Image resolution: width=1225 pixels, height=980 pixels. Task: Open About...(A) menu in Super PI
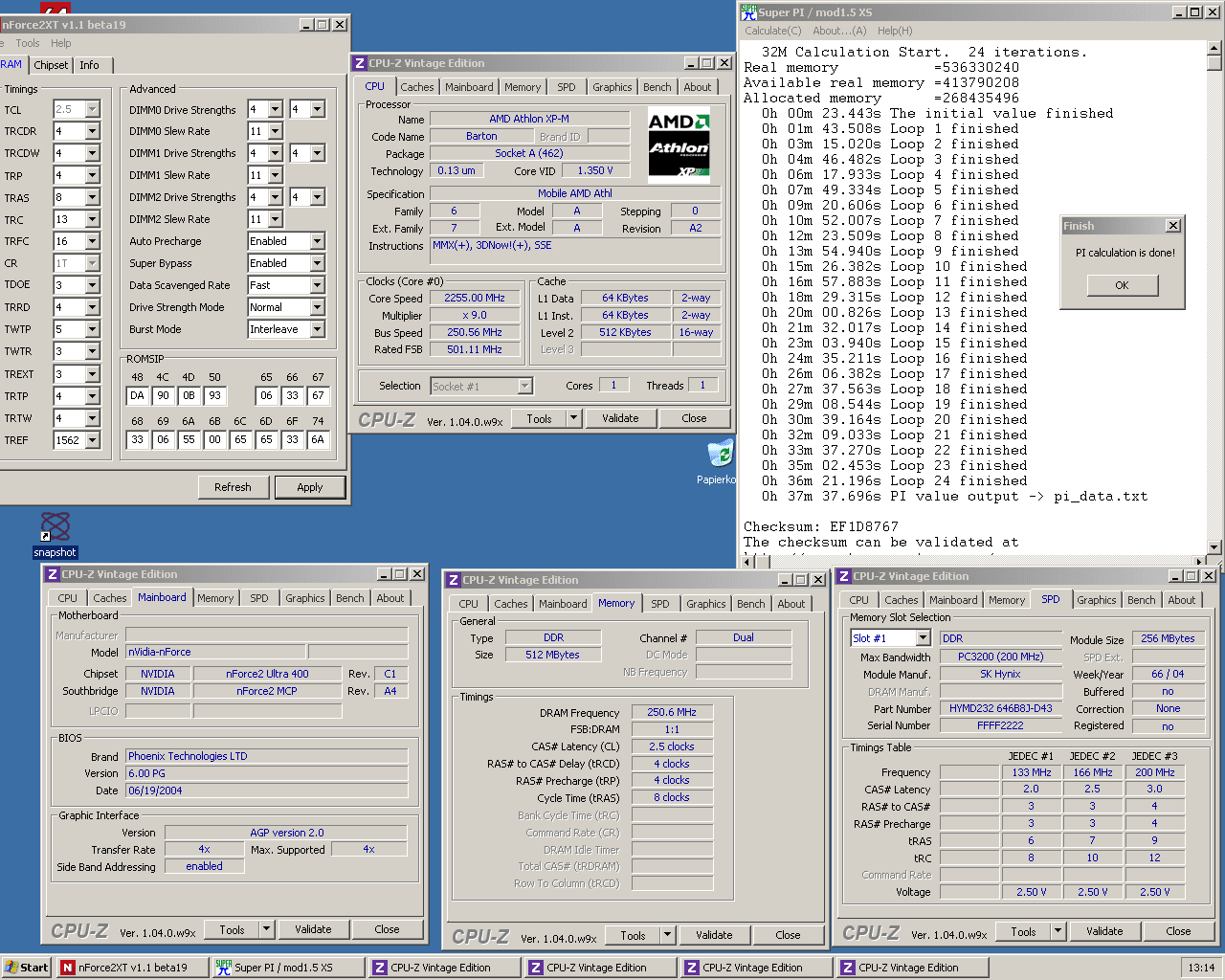(x=839, y=31)
